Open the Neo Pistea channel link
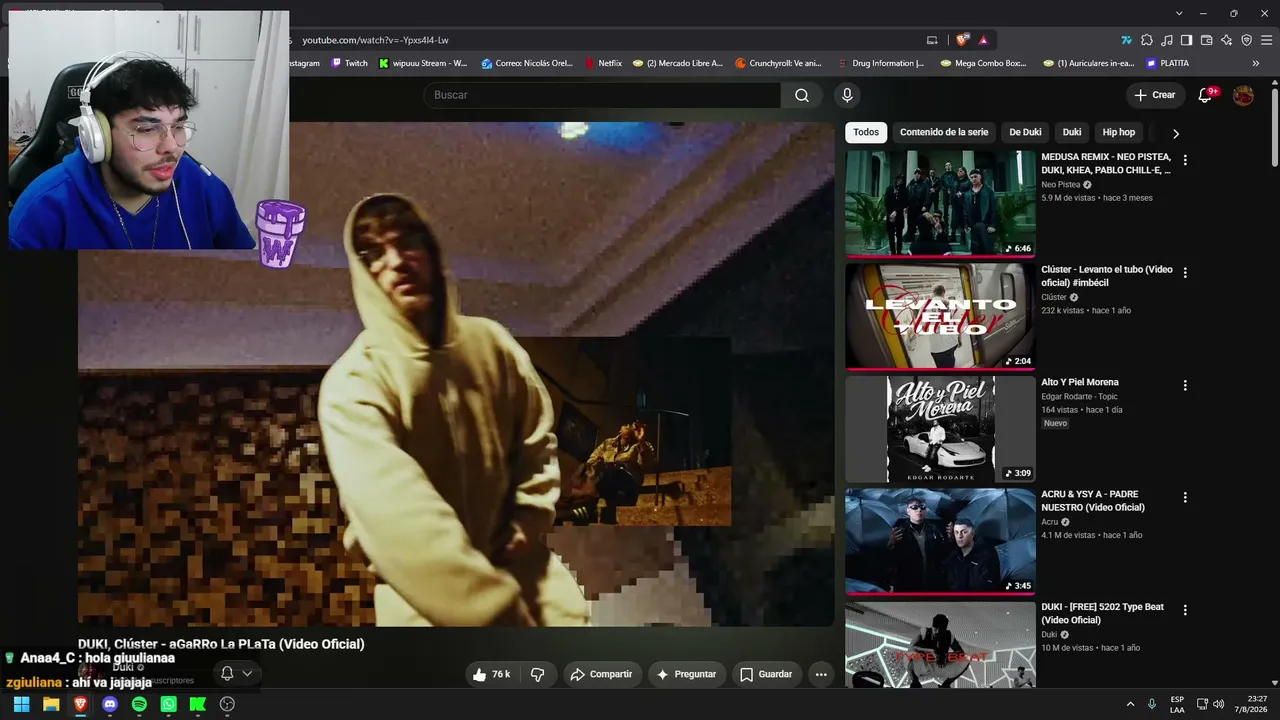The width and height of the screenshot is (1280, 720). click(1061, 185)
